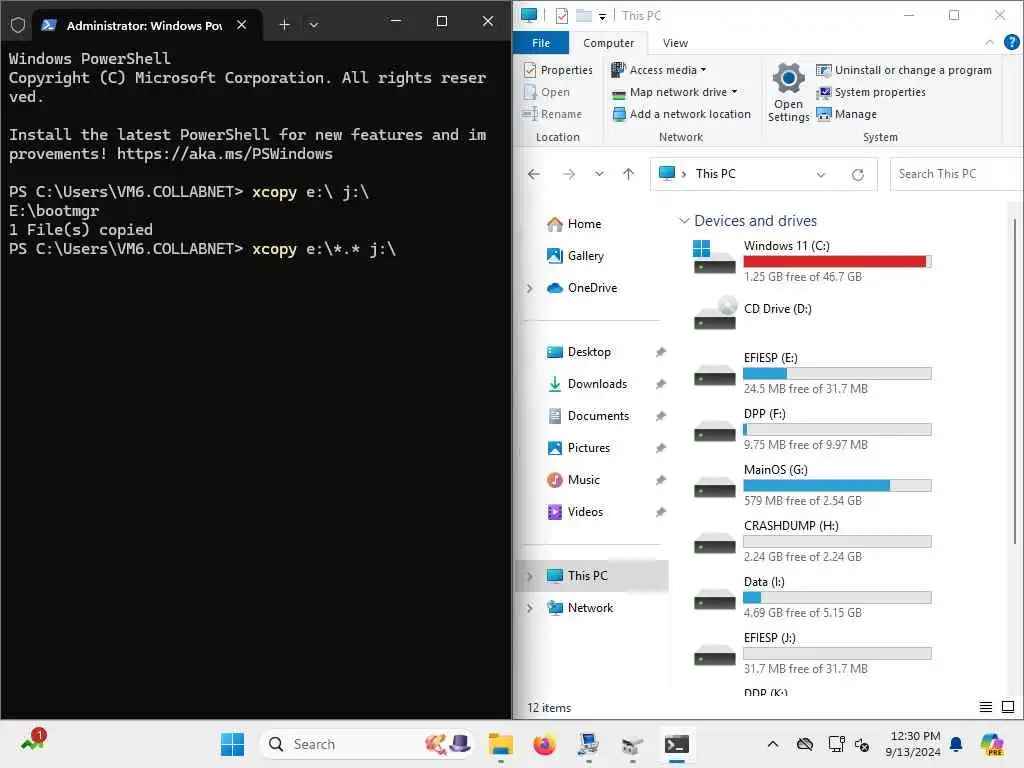This screenshot has height=768, width=1024.
Task: Click quick access Properties checkmark icon
Action: [x=562, y=16]
